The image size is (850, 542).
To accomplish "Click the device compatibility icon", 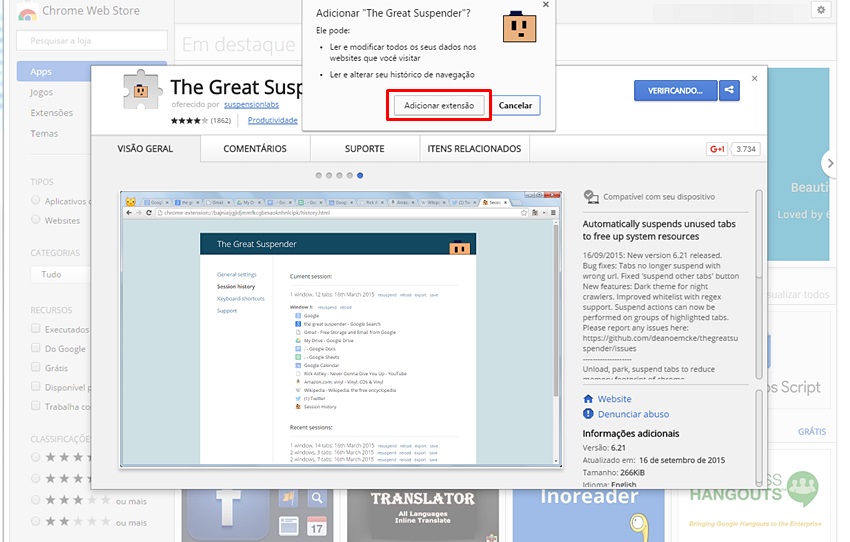I will [x=591, y=197].
